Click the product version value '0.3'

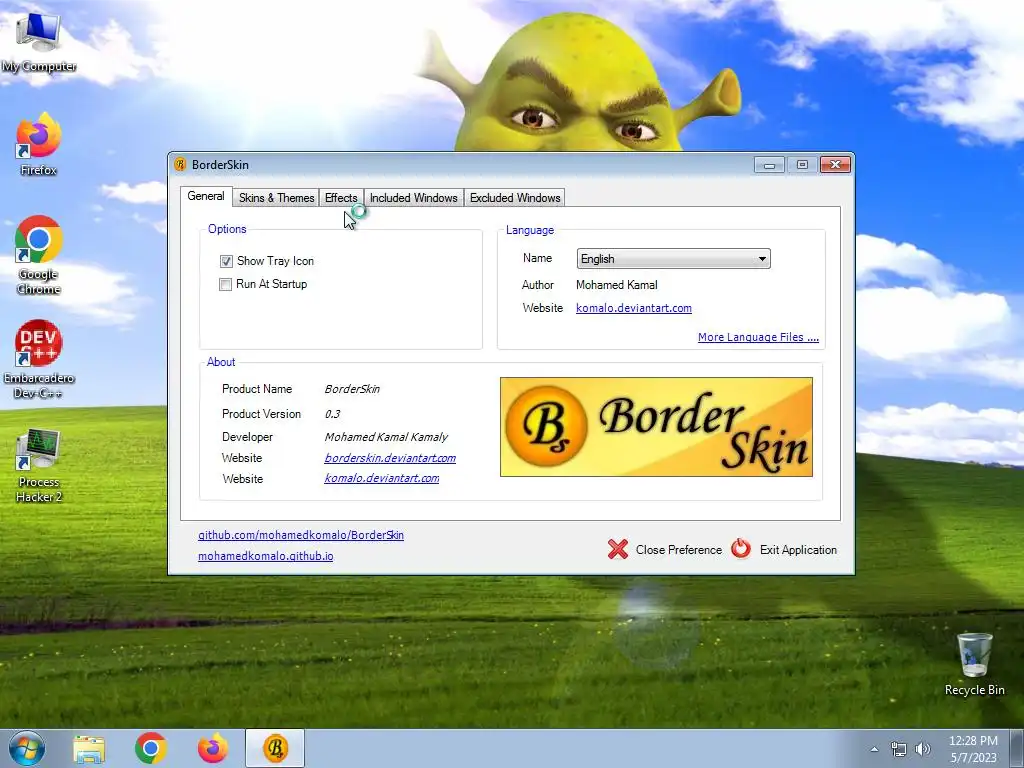tap(332, 414)
